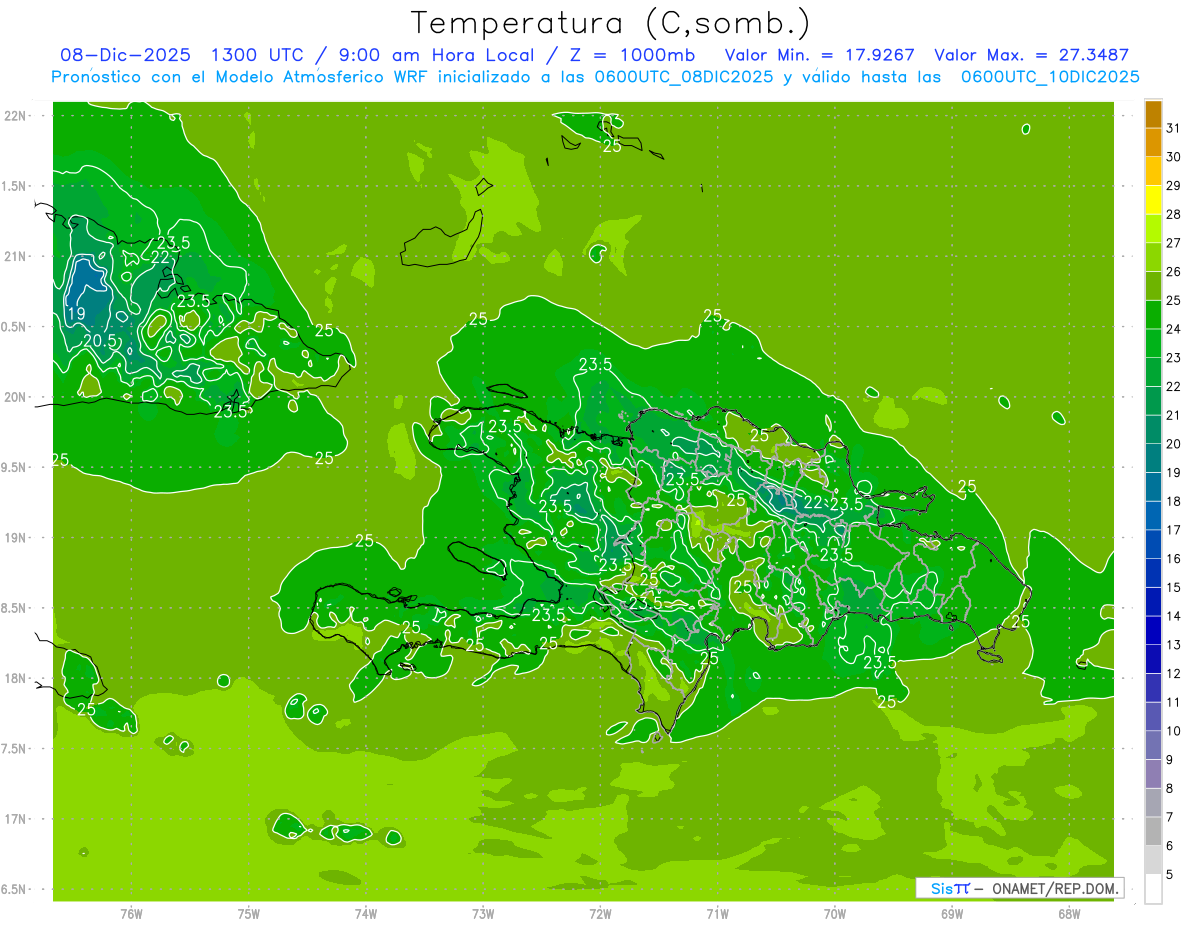Click the '21' colorbar scale label
This screenshot has height=927, width=1200.
(1174, 415)
